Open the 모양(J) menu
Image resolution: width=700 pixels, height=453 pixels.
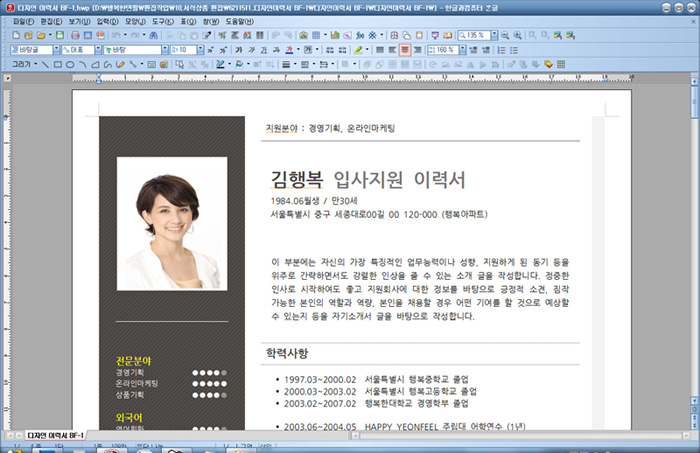pyautogui.click(x=135, y=21)
